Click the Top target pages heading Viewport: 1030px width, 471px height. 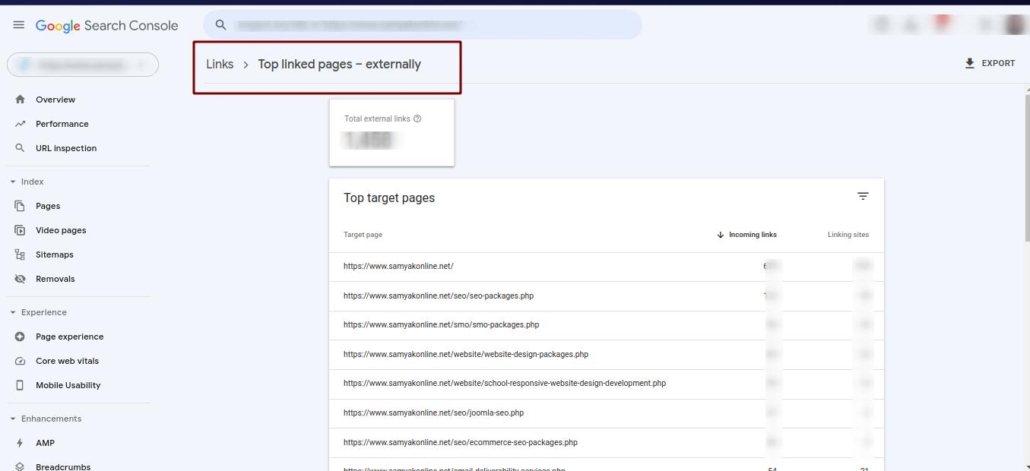point(389,198)
